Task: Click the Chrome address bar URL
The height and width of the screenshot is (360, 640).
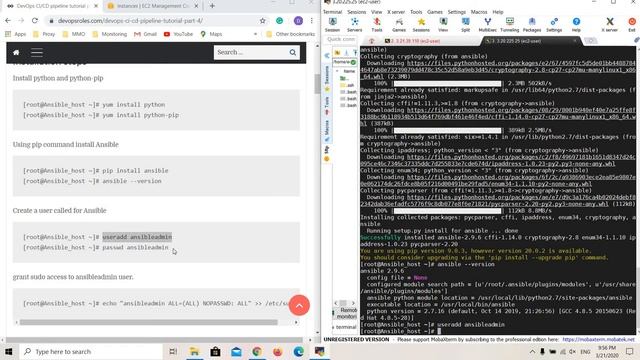Action: 130,20
